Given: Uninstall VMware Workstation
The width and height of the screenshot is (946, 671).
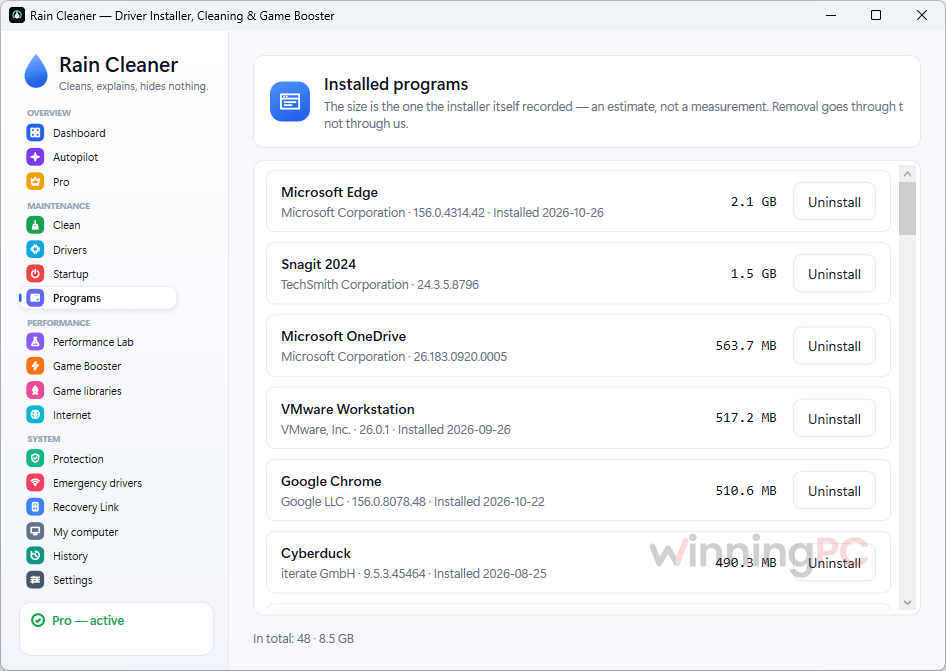Looking at the screenshot, I should [834, 419].
